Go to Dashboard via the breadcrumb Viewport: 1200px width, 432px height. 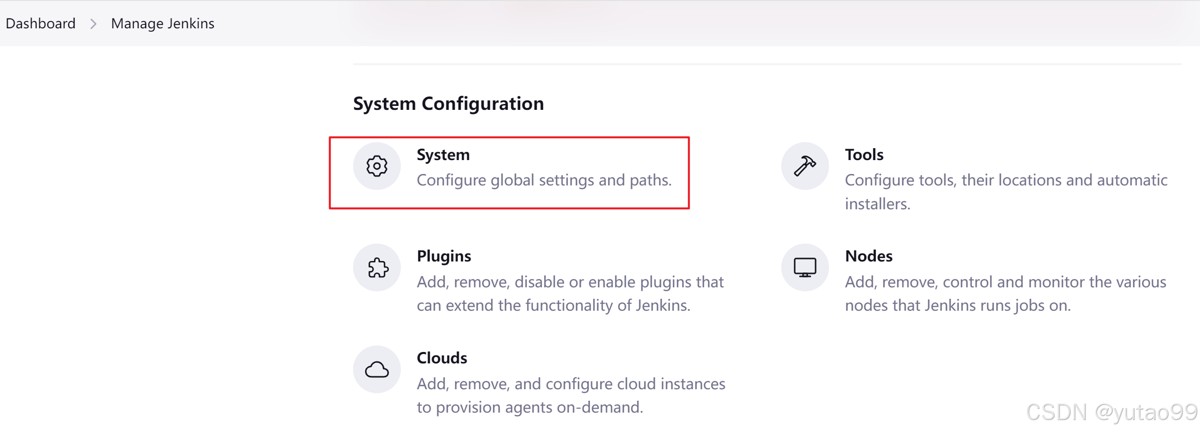click(x=41, y=23)
